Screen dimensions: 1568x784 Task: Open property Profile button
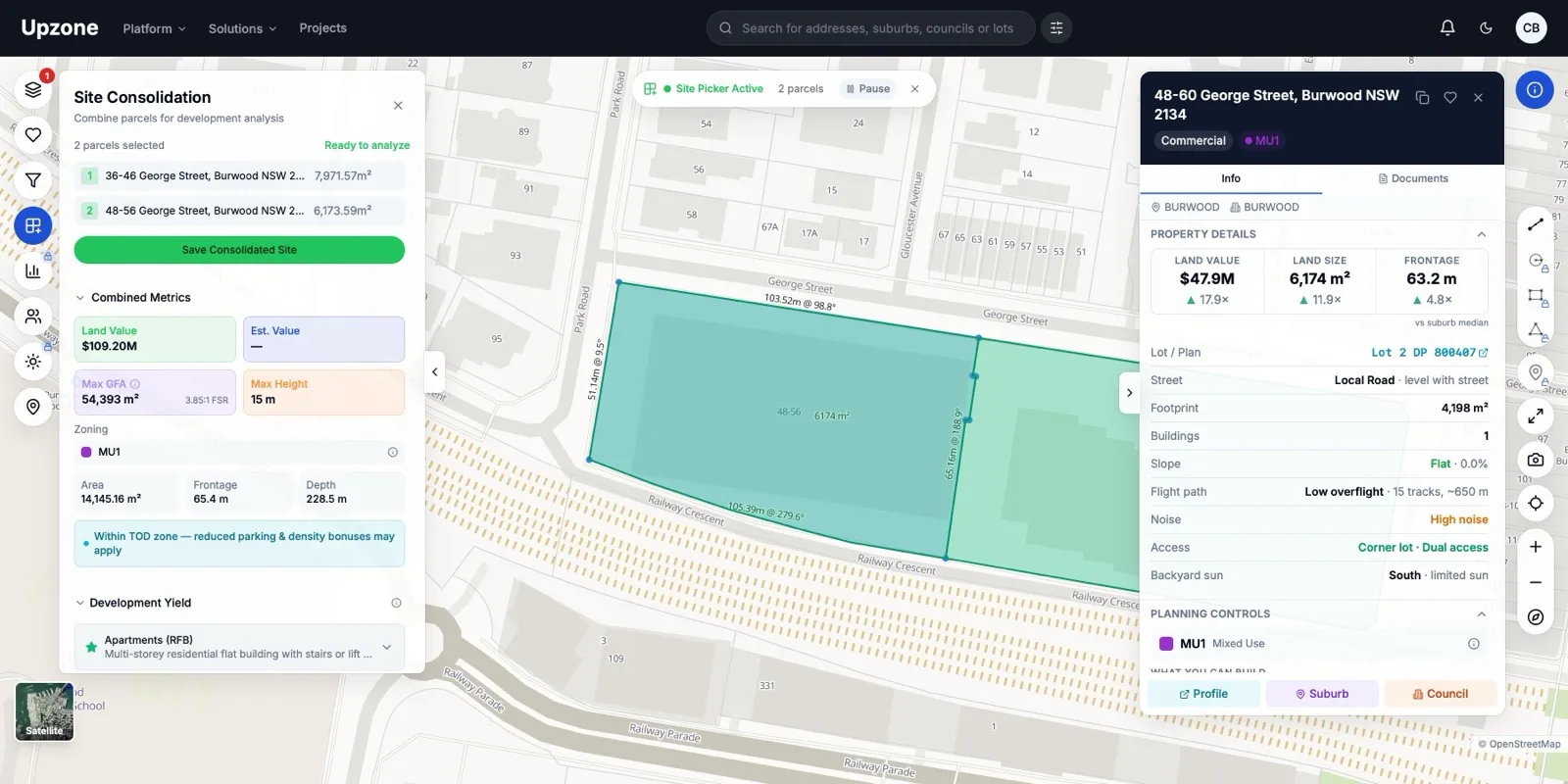(x=1203, y=694)
